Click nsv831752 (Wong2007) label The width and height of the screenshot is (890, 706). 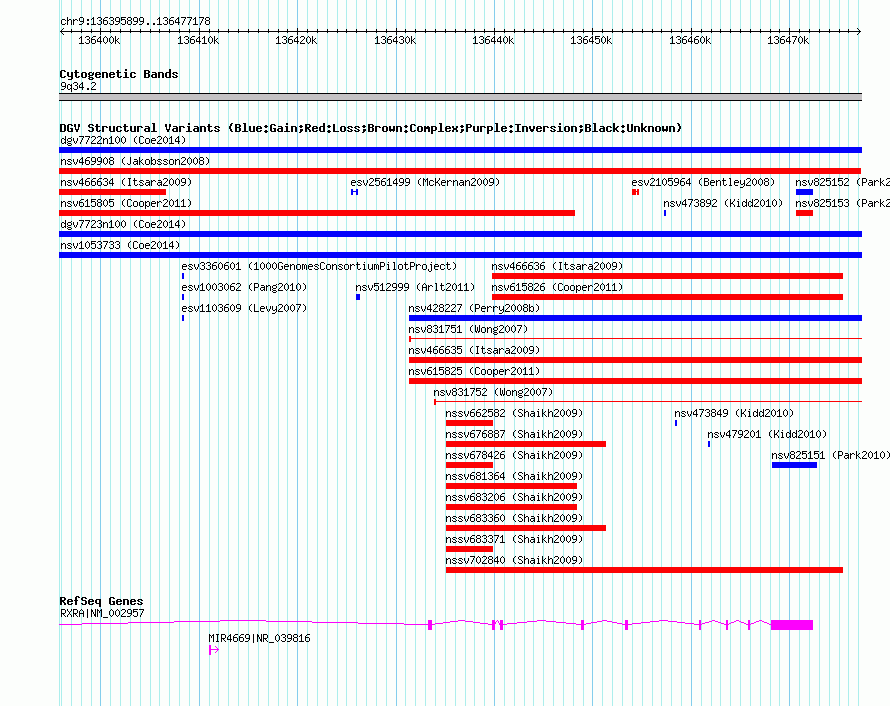tap(493, 392)
